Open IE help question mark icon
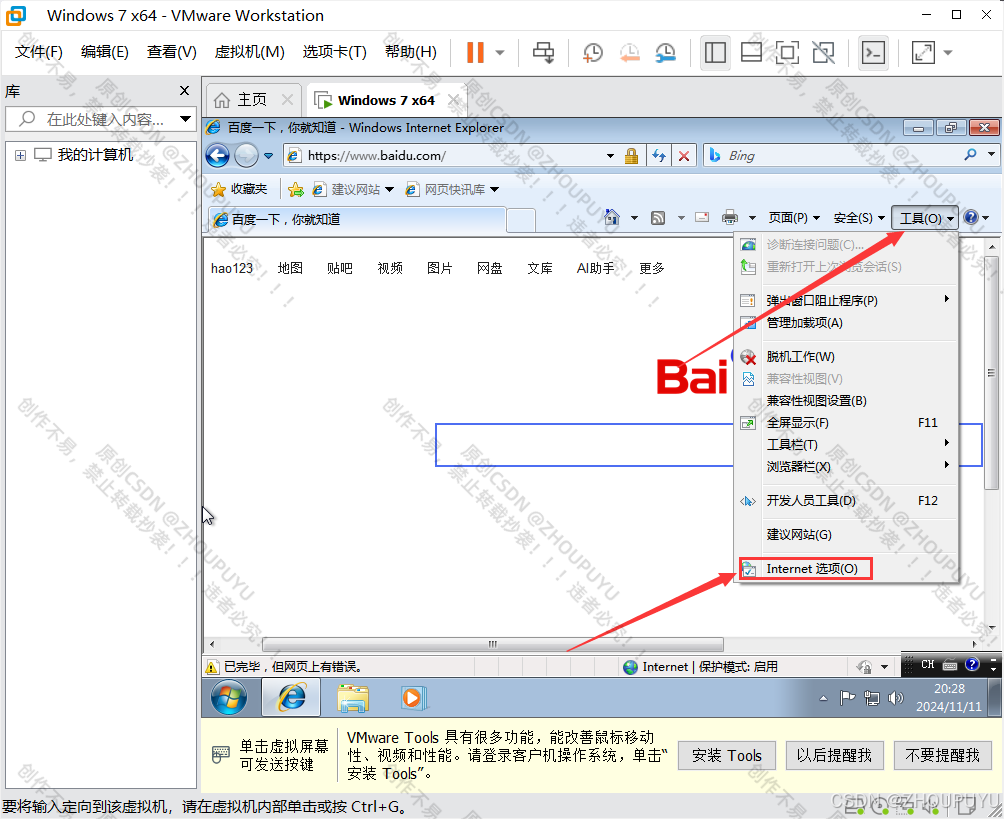 click(971, 218)
